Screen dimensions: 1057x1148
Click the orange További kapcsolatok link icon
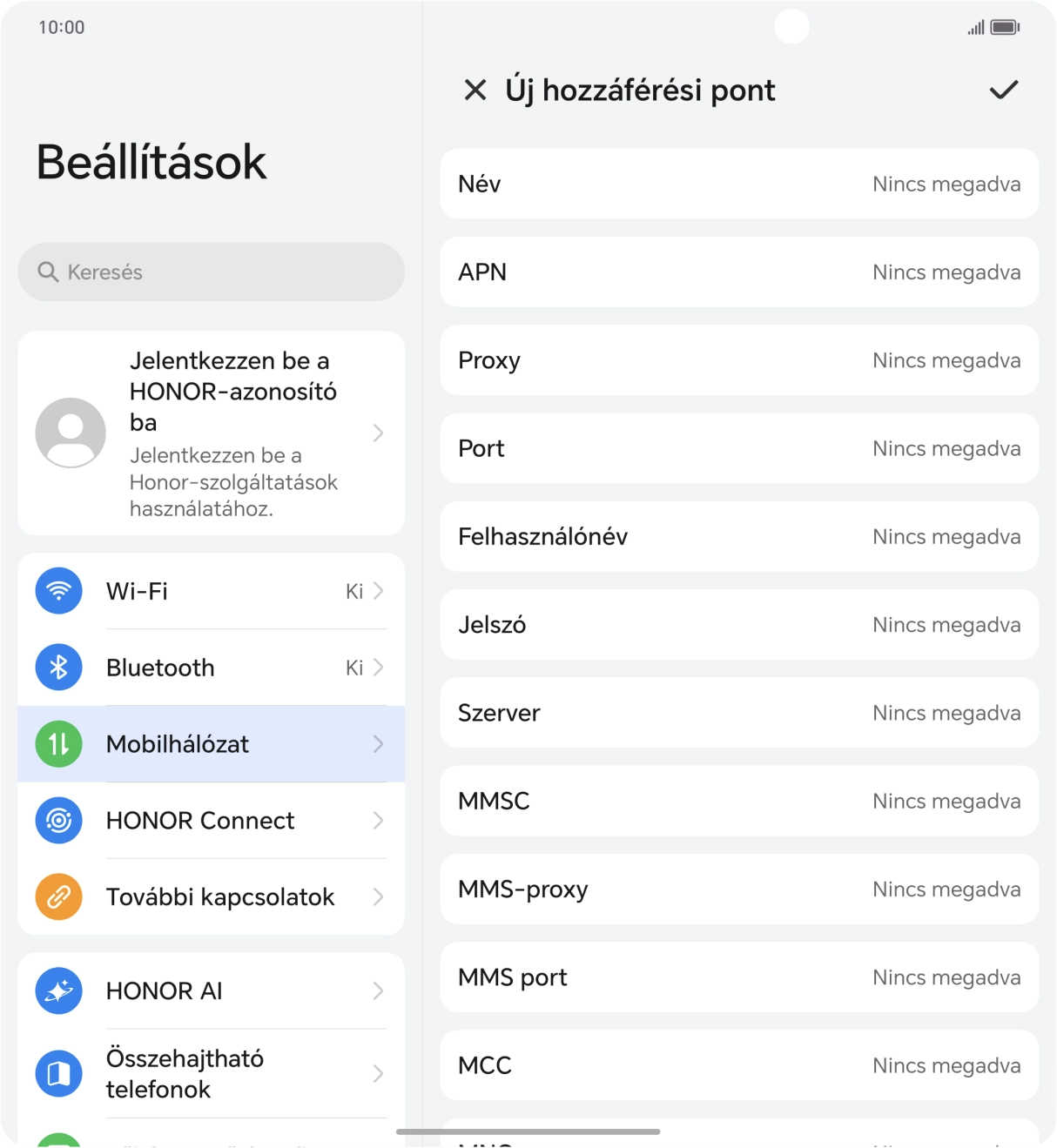coord(57,896)
